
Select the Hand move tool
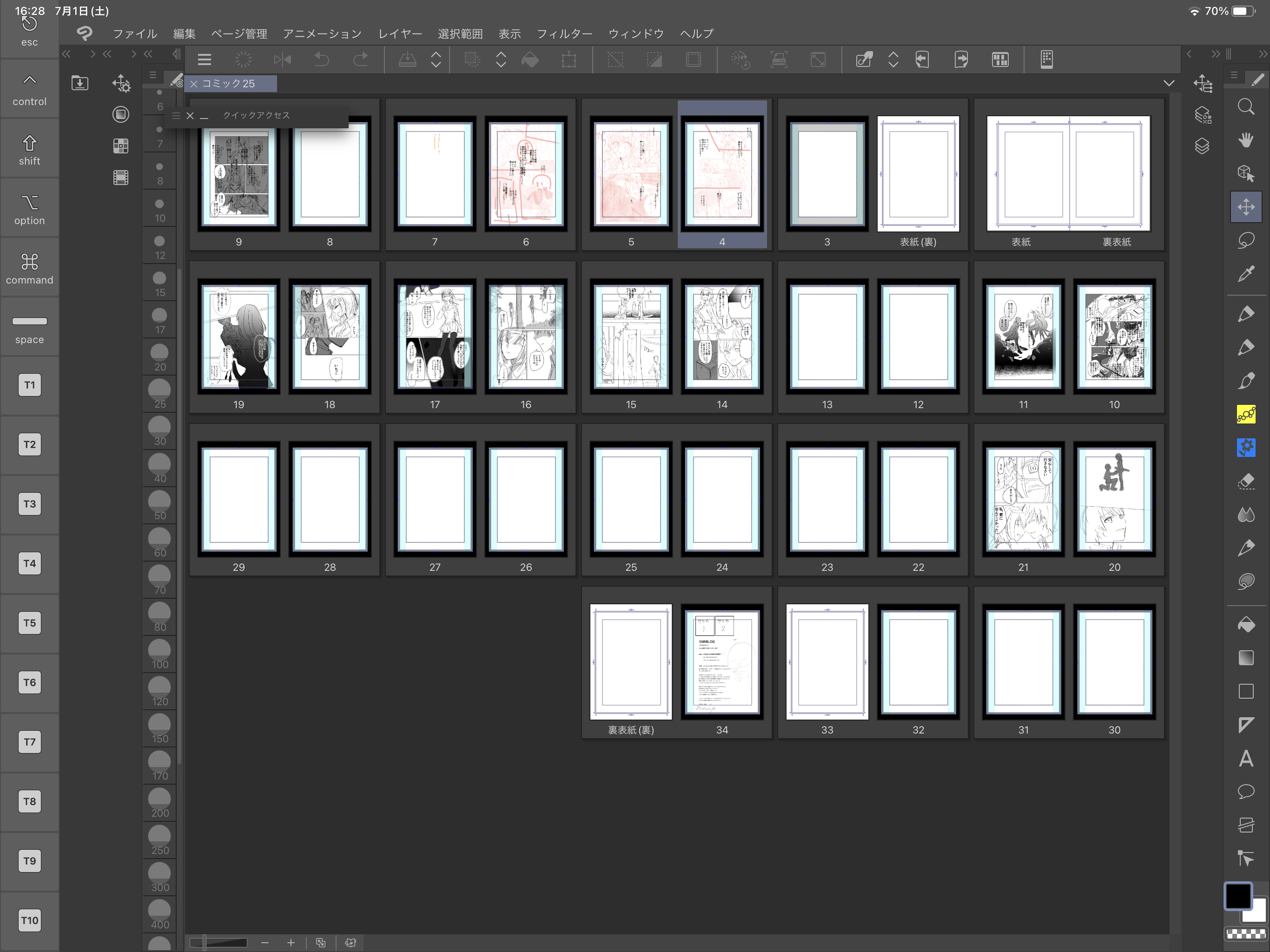pyautogui.click(x=1245, y=140)
